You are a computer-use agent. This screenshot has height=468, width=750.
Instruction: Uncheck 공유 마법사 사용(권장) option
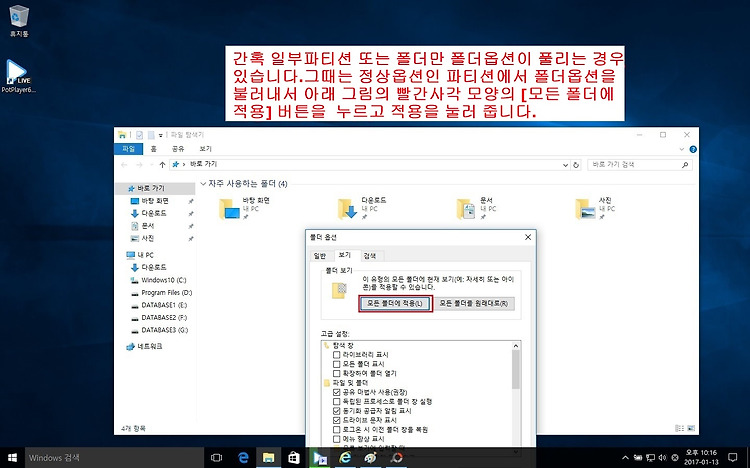[336, 392]
